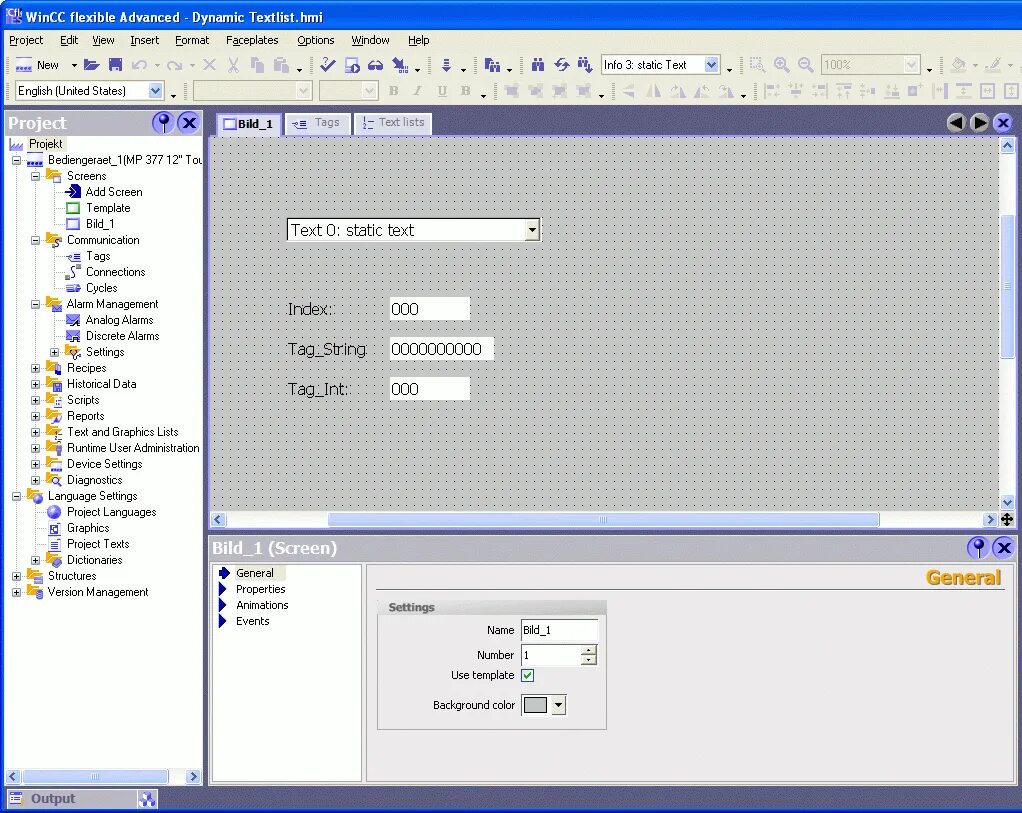Click the Bold formatting B icon
This screenshot has height=813, width=1022.
click(x=394, y=91)
